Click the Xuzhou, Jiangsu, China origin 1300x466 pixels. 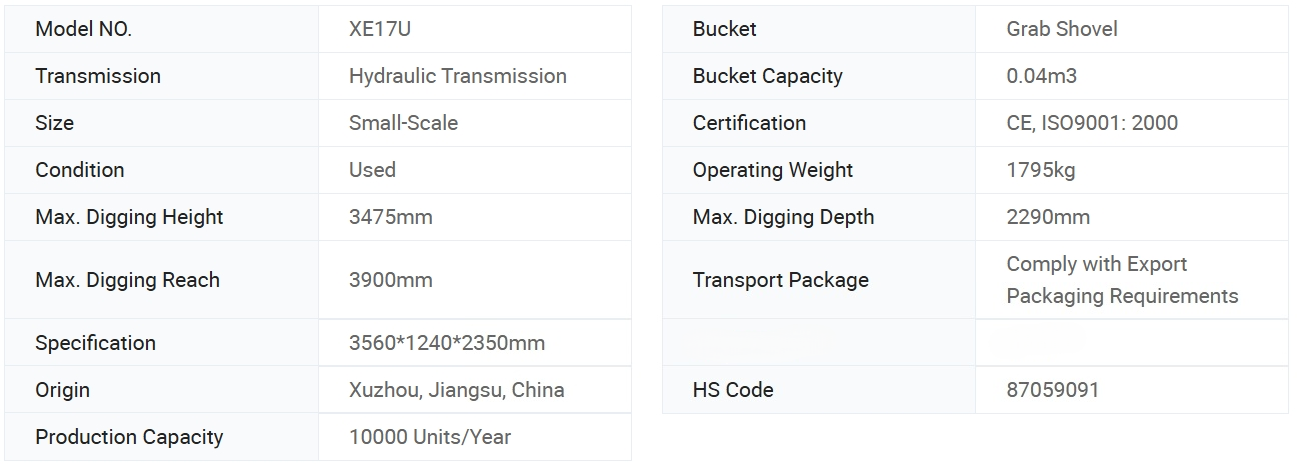click(456, 390)
